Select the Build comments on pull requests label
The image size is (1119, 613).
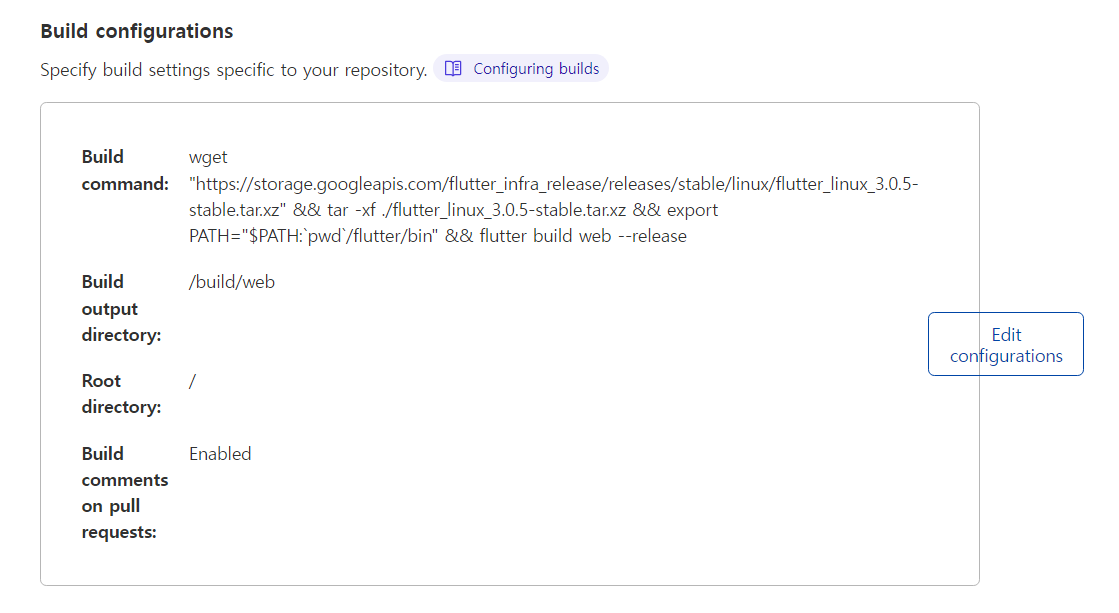[x=124, y=492]
